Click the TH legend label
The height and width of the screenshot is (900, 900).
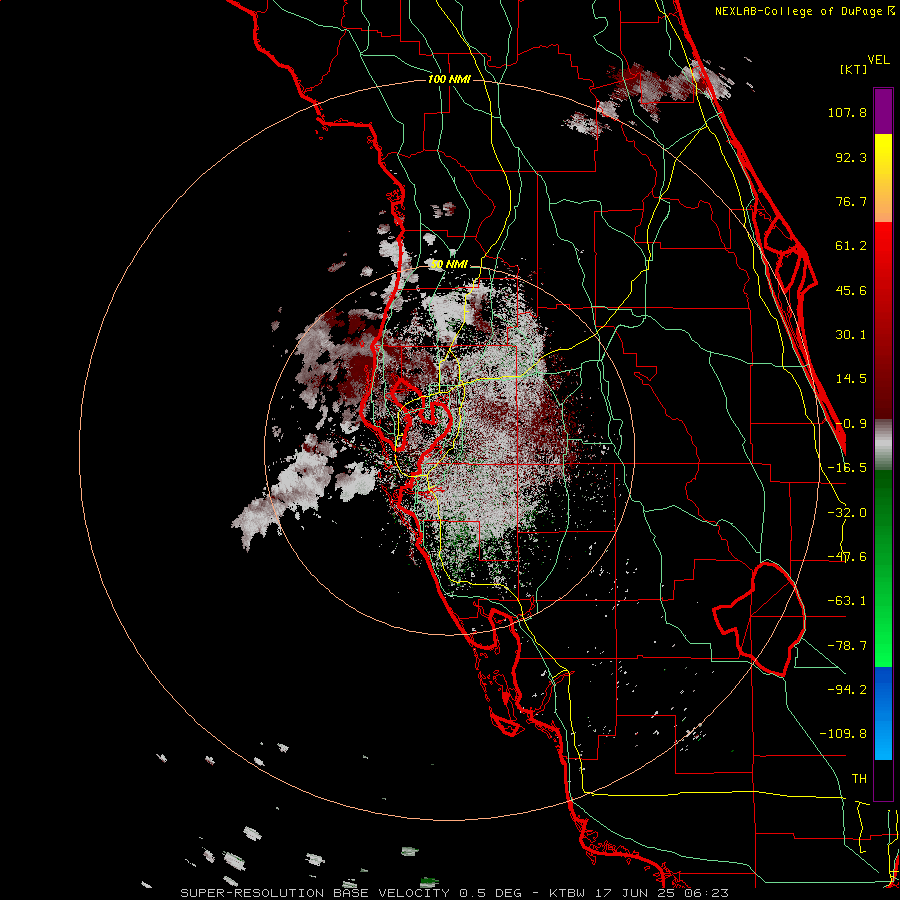tap(859, 778)
